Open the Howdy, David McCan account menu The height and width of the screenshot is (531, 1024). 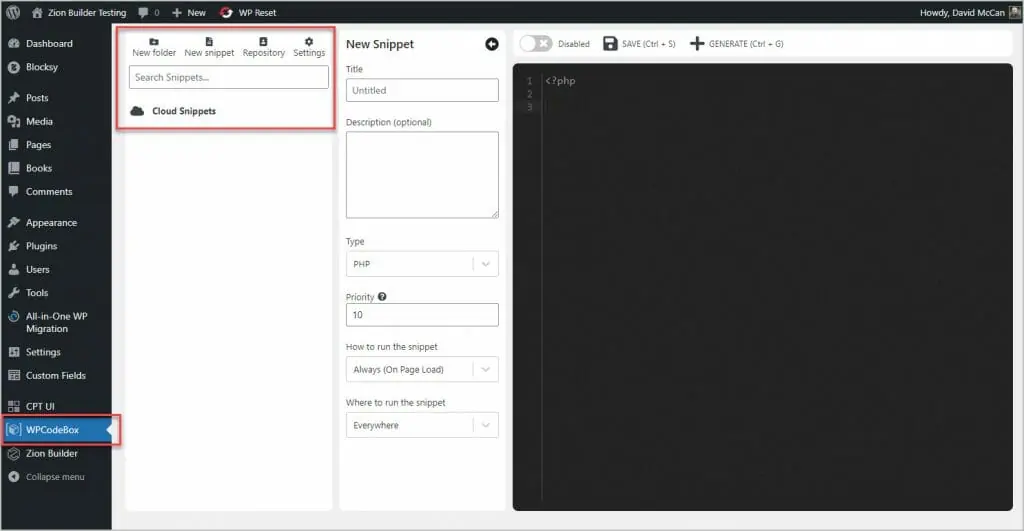click(x=969, y=12)
